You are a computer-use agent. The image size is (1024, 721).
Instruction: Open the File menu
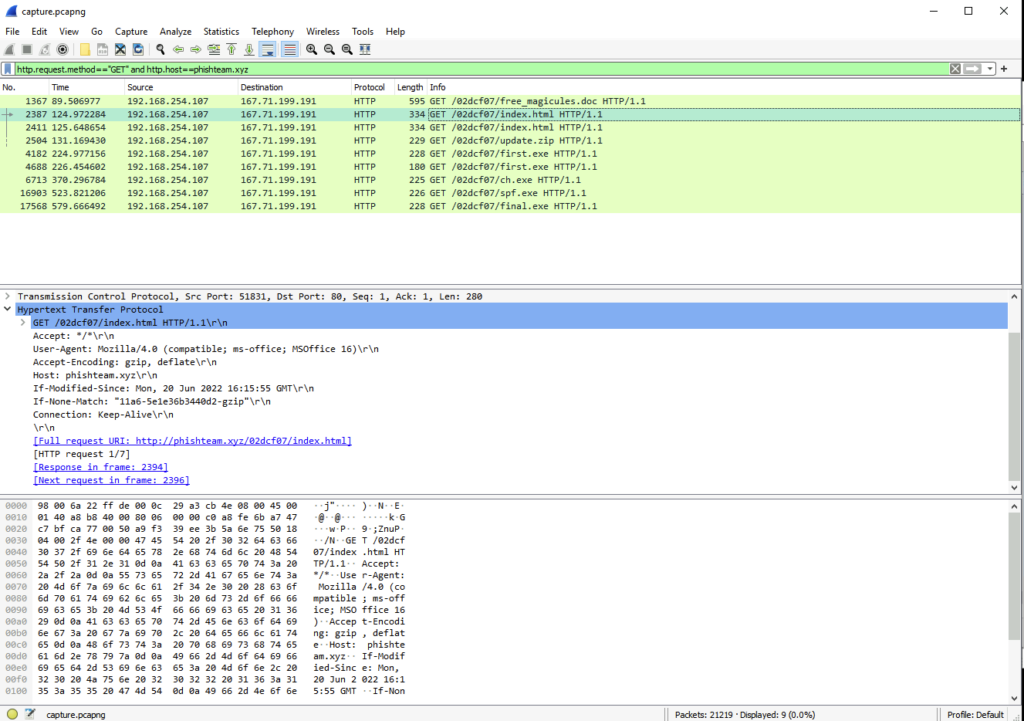12,31
